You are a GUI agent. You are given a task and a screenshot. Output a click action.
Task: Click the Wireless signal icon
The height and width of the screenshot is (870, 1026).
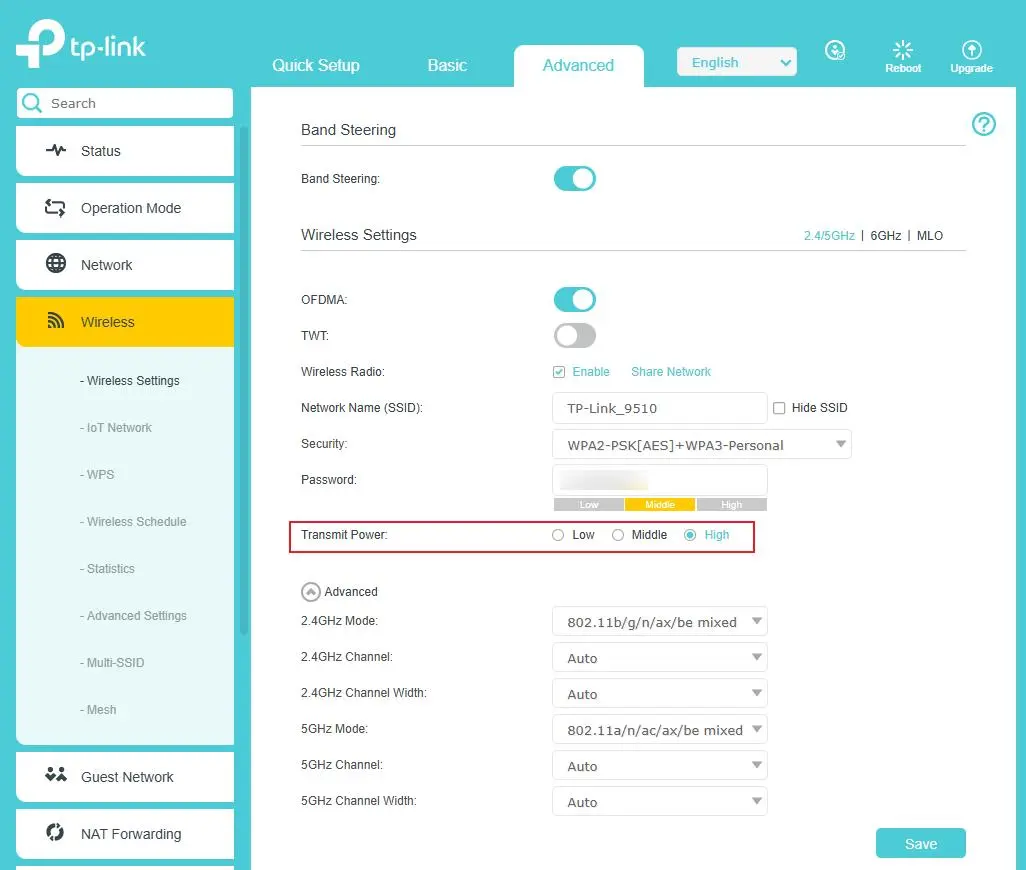click(56, 321)
